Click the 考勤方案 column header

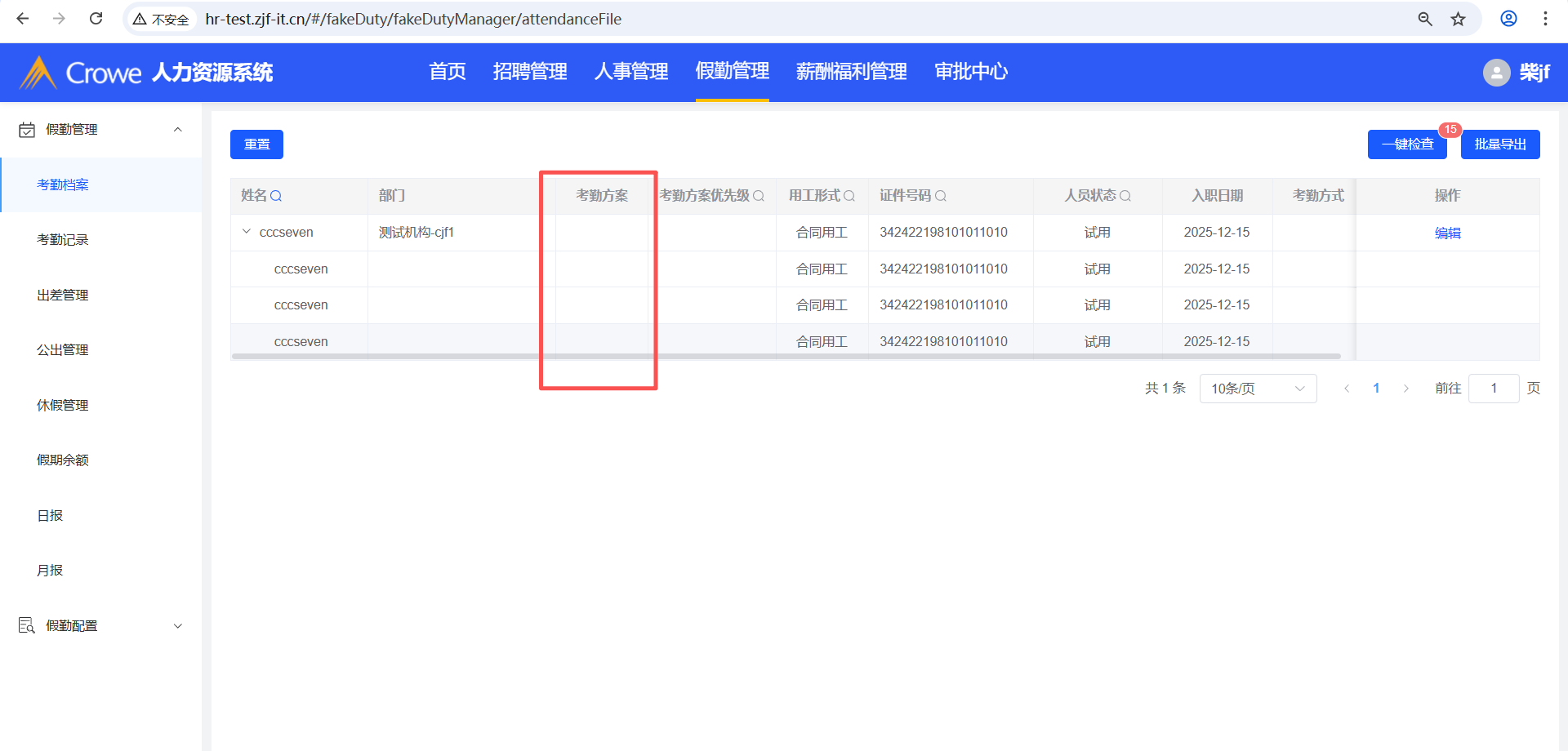tap(602, 196)
